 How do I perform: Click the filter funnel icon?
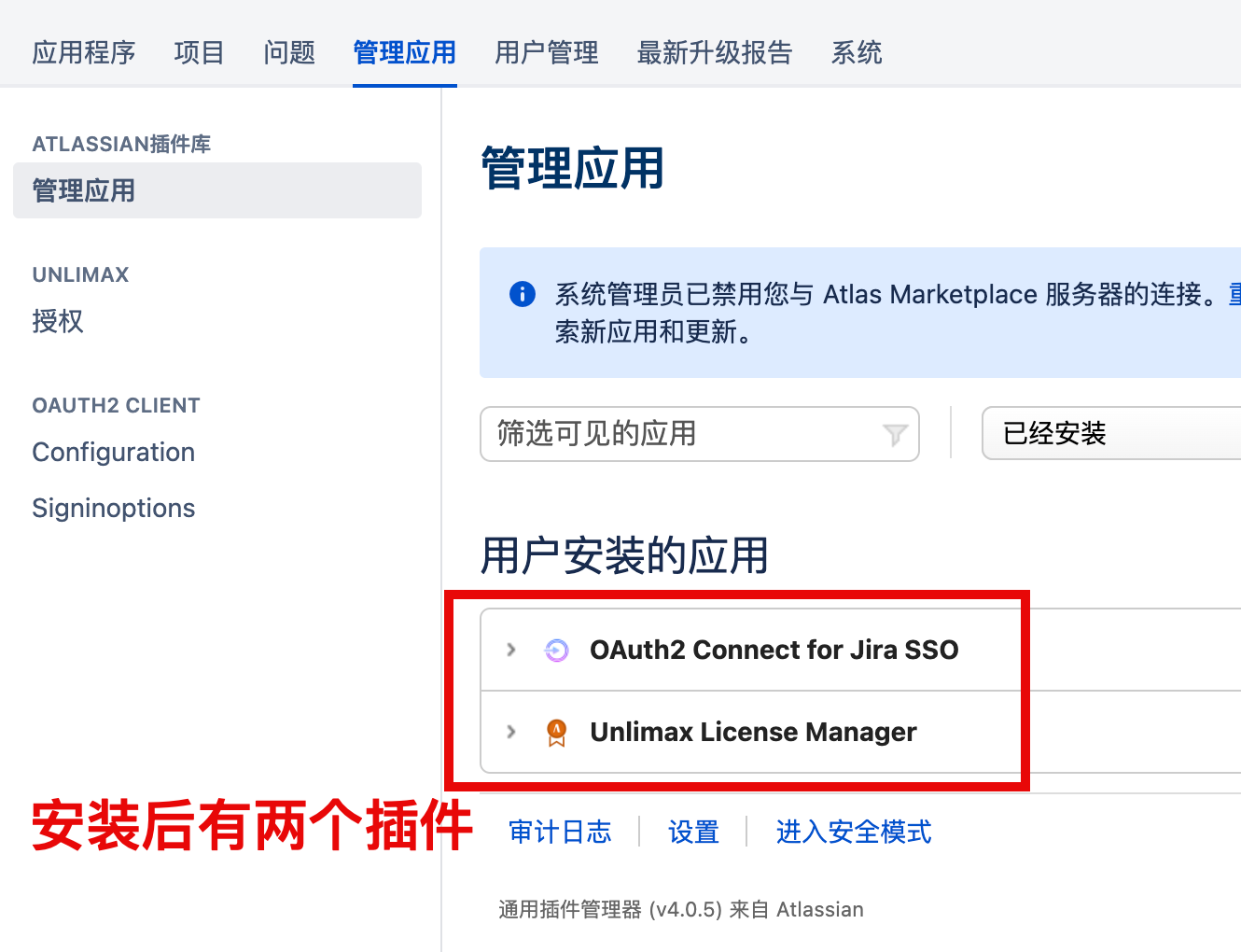point(895,434)
